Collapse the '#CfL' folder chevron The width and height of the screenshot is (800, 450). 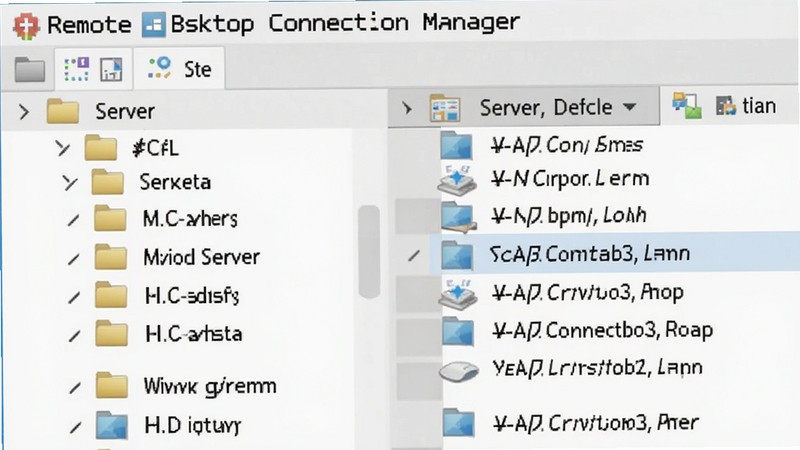63,148
